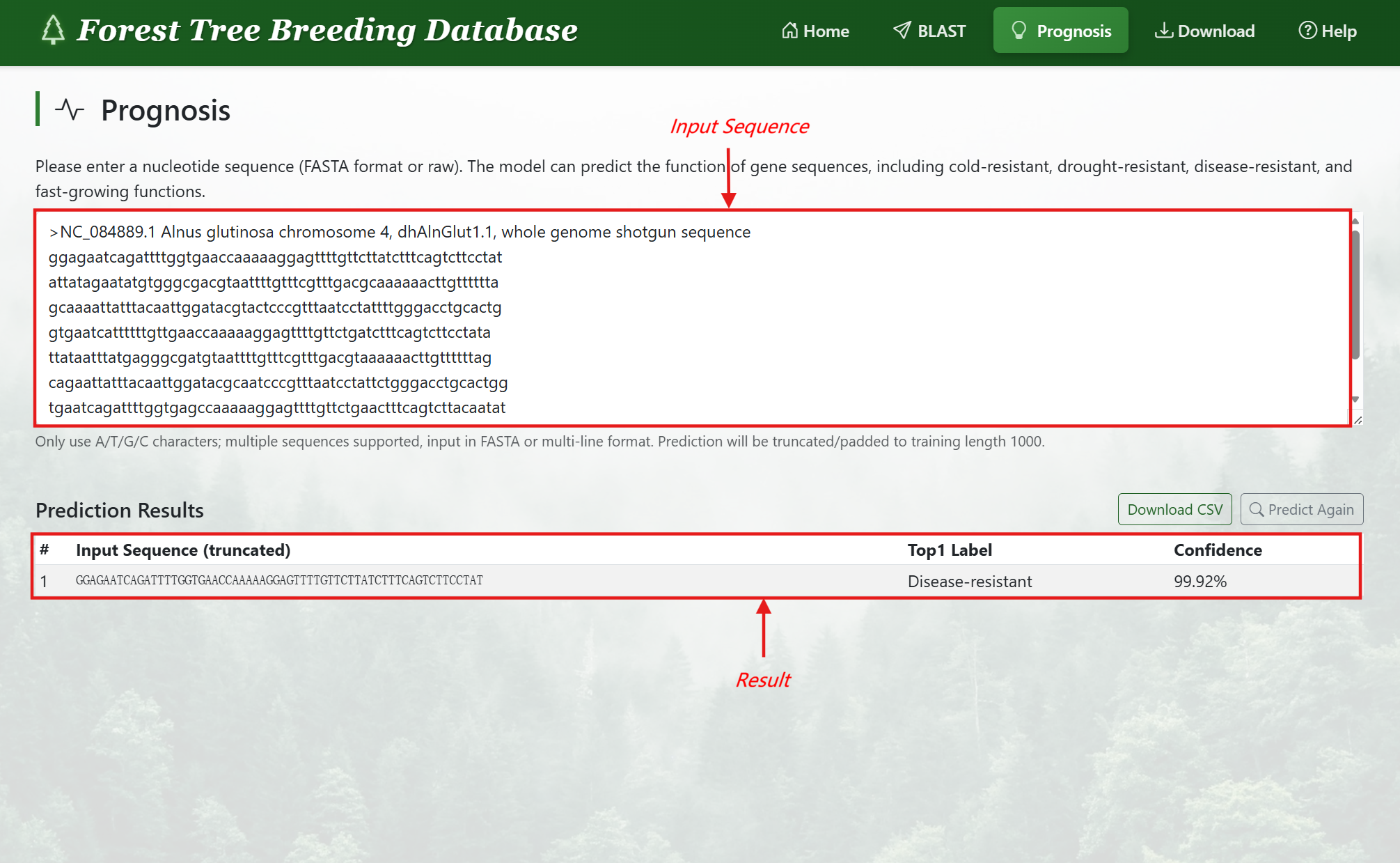
Task: Click the sequence line starting with attatagaatatg
Action: click(x=274, y=282)
